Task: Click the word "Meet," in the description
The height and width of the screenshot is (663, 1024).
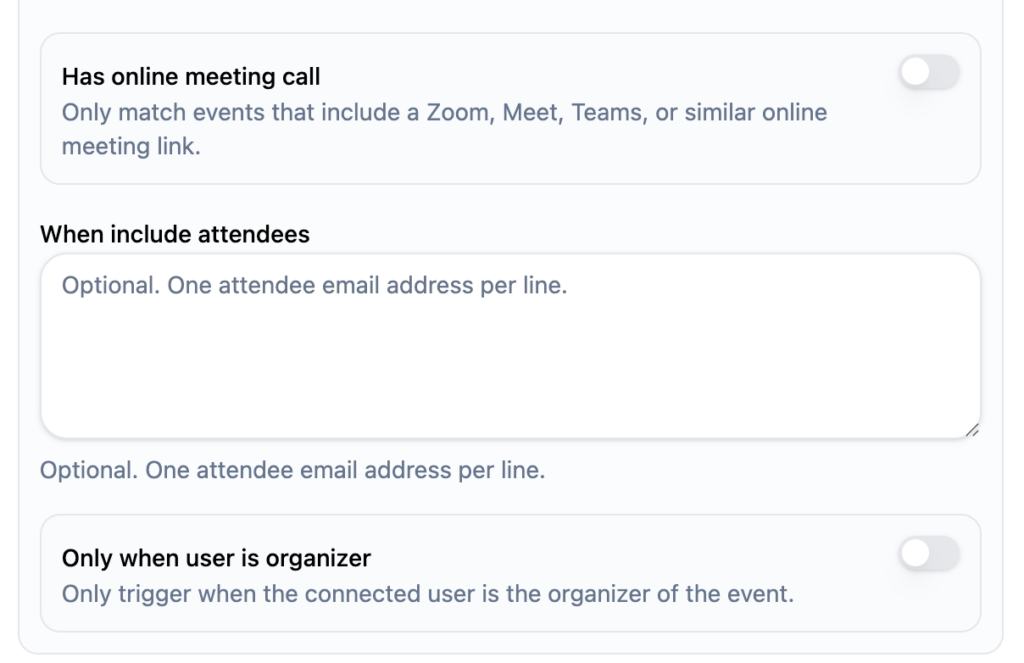Action: [533, 112]
